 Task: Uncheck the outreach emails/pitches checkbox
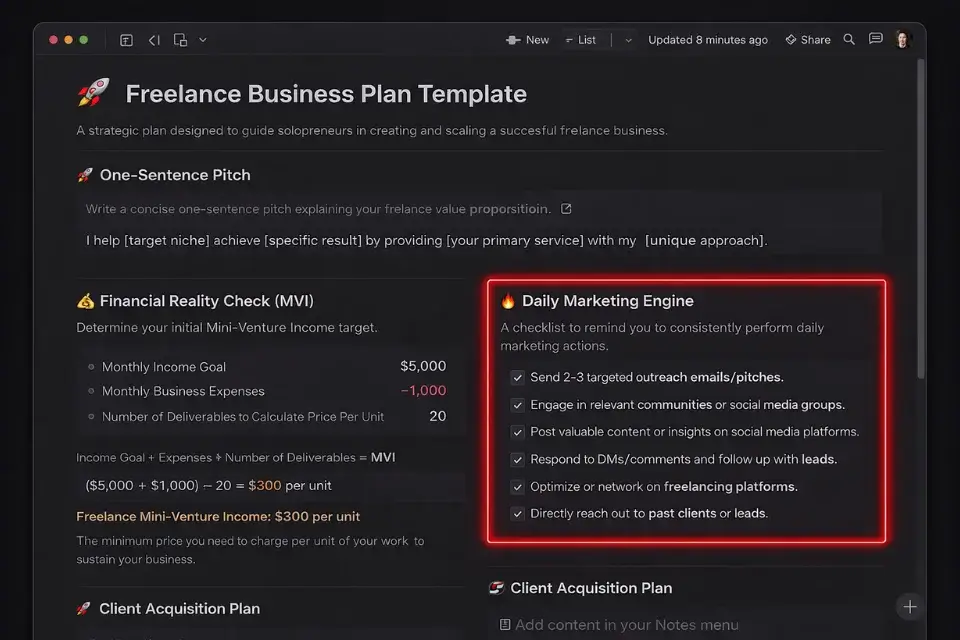click(x=517, y=377)
